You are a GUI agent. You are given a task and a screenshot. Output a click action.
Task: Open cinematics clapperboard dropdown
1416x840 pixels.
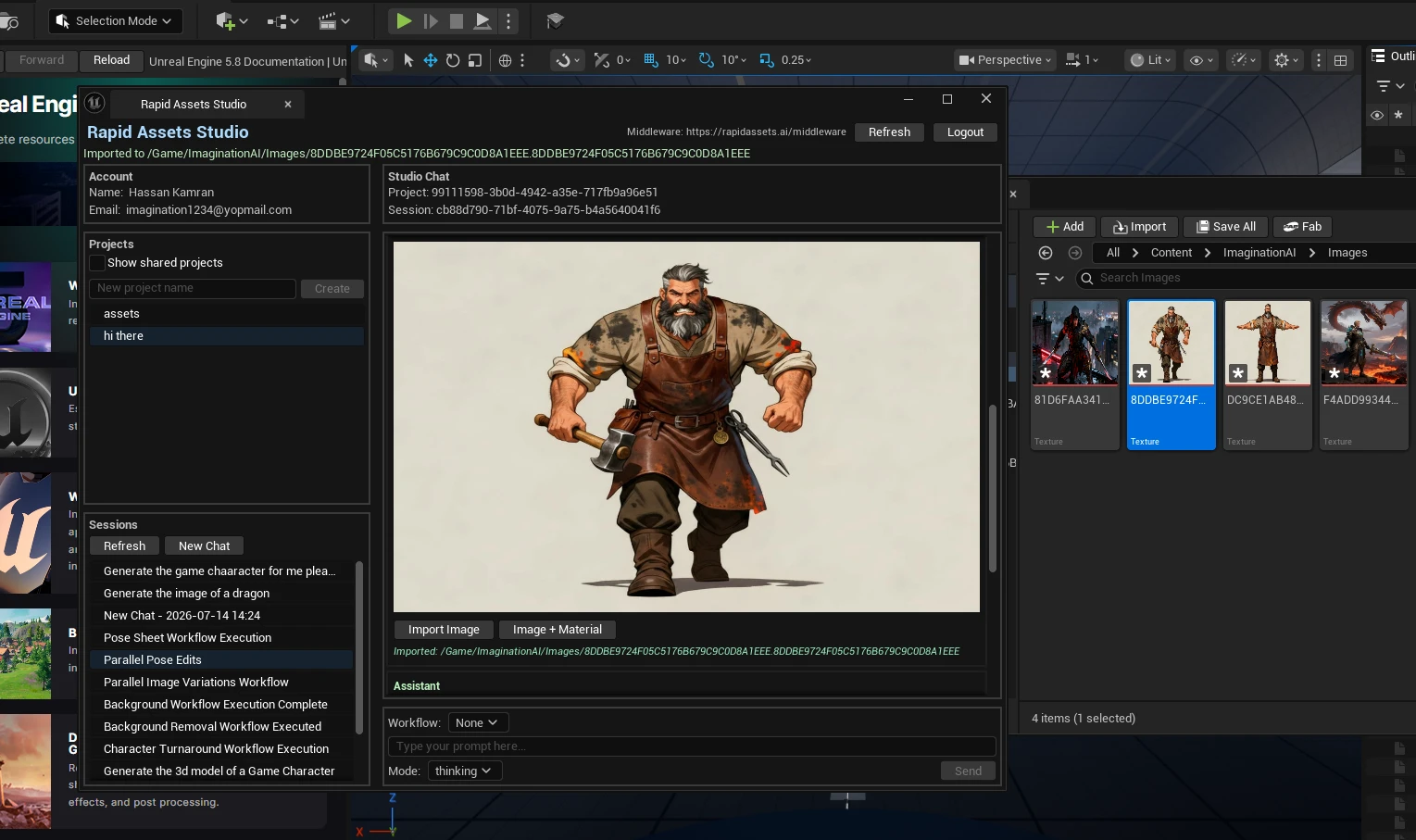[x=333, y=20]
